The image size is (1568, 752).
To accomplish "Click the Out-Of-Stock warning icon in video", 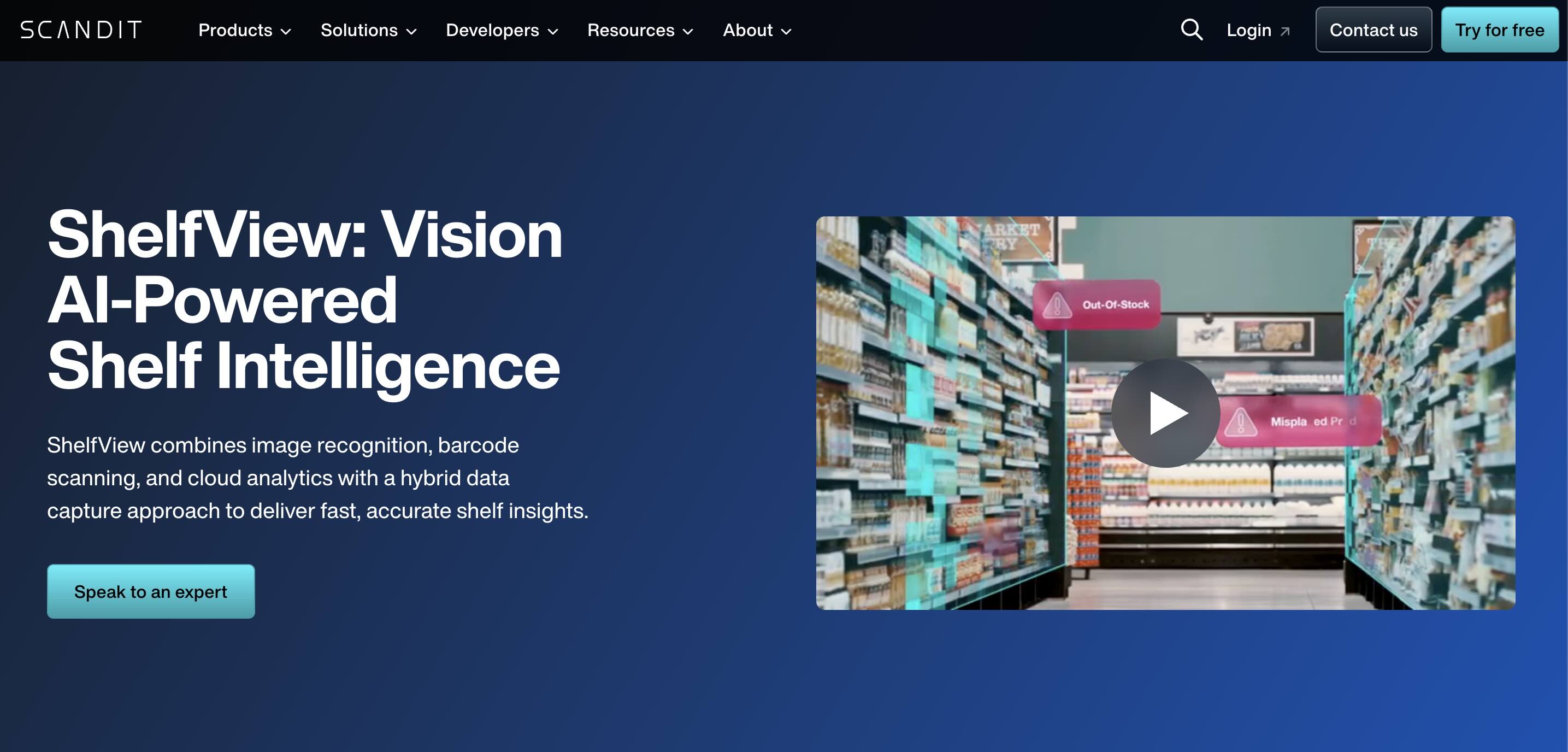I will pos(1057,304).
